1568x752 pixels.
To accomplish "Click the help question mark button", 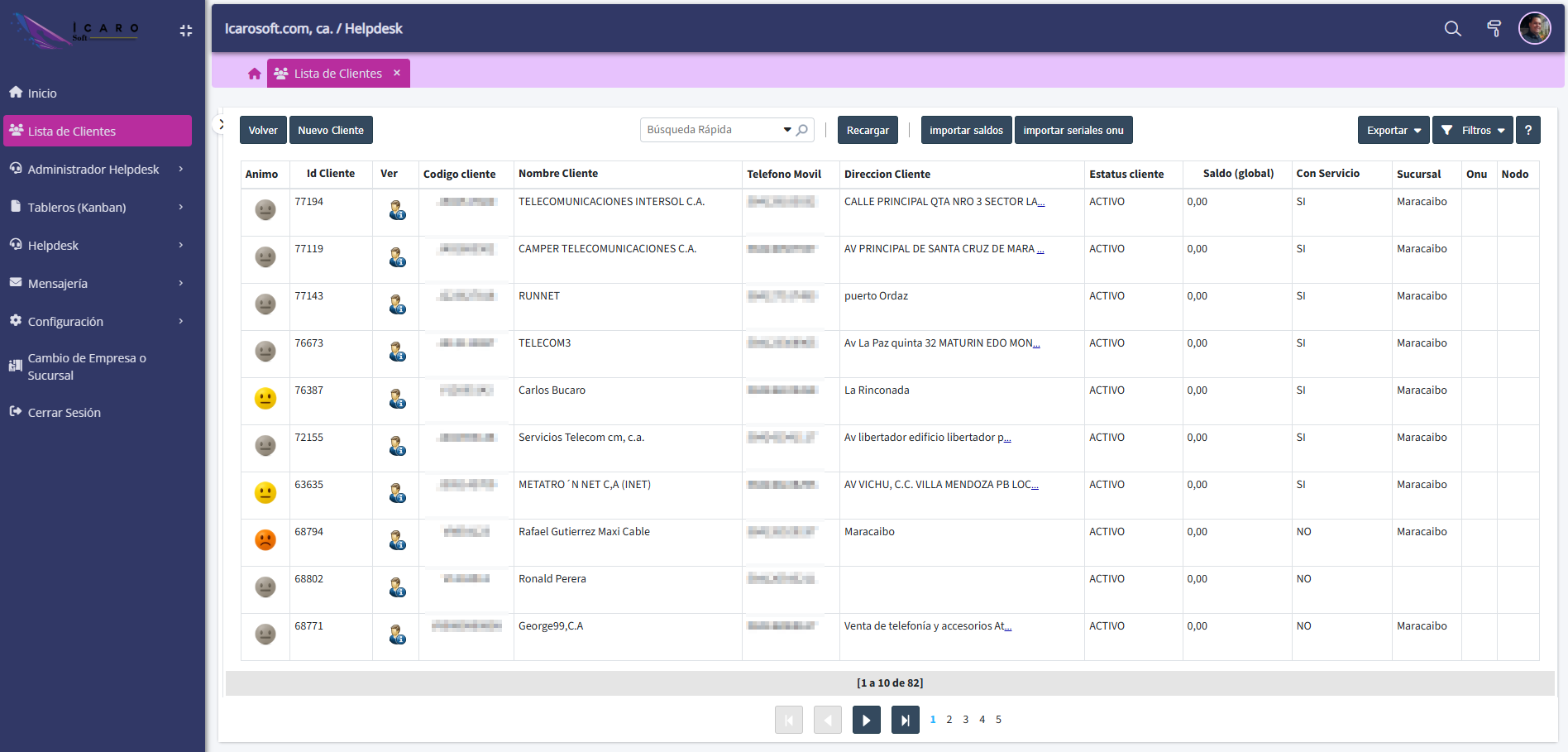I will coord(1527,131).
